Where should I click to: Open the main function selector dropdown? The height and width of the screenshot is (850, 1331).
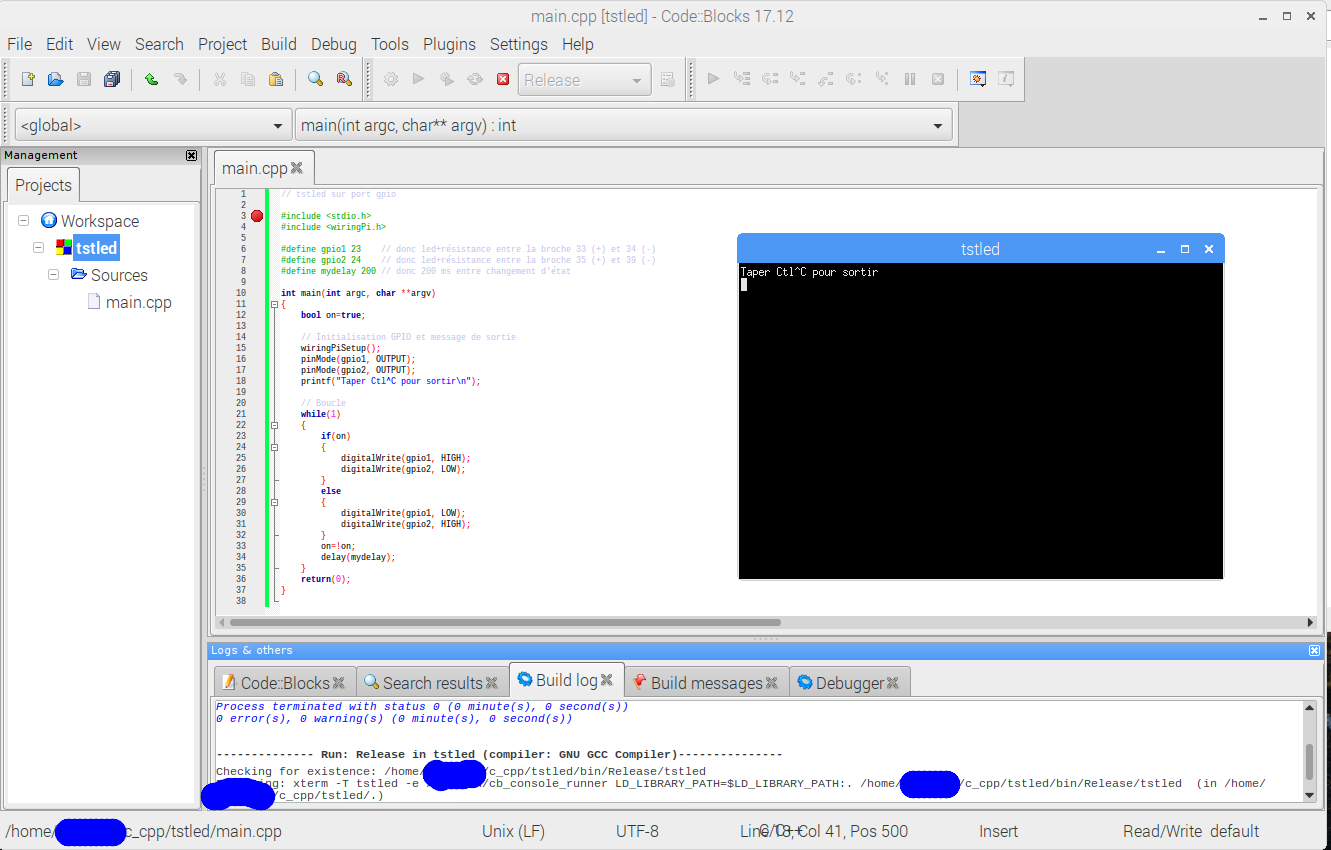pyautogui.click(x=937, y=126)
